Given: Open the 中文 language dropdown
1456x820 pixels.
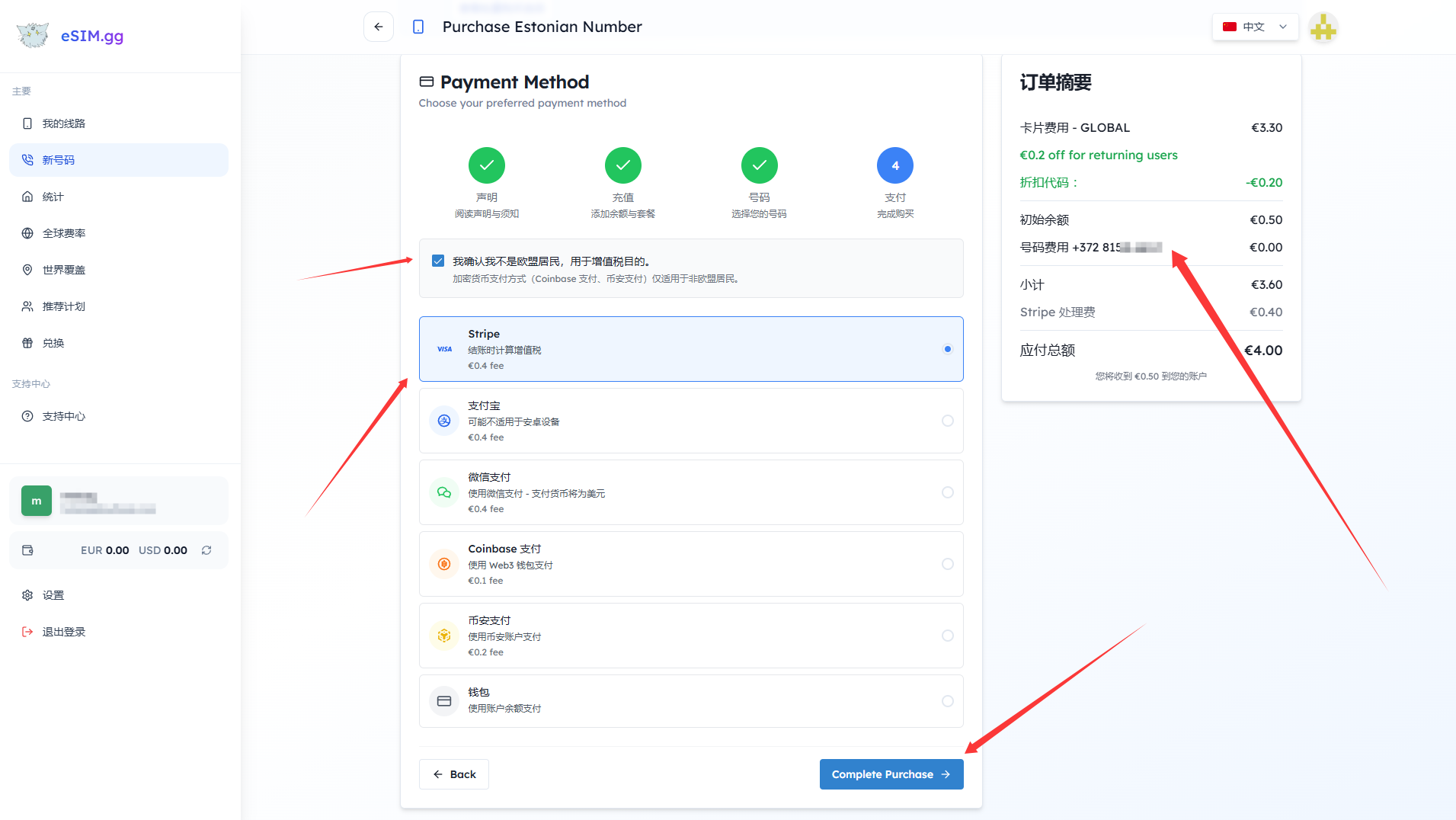Looking at the screenshot, I should pos(1255,27).
